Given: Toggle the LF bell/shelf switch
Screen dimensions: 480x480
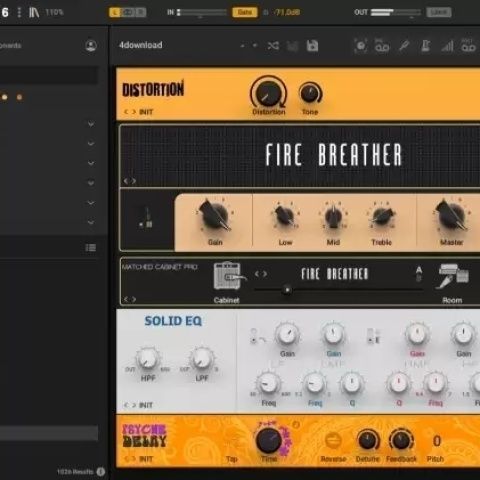Looking at the screenshot, I should (x=254, y=336).
